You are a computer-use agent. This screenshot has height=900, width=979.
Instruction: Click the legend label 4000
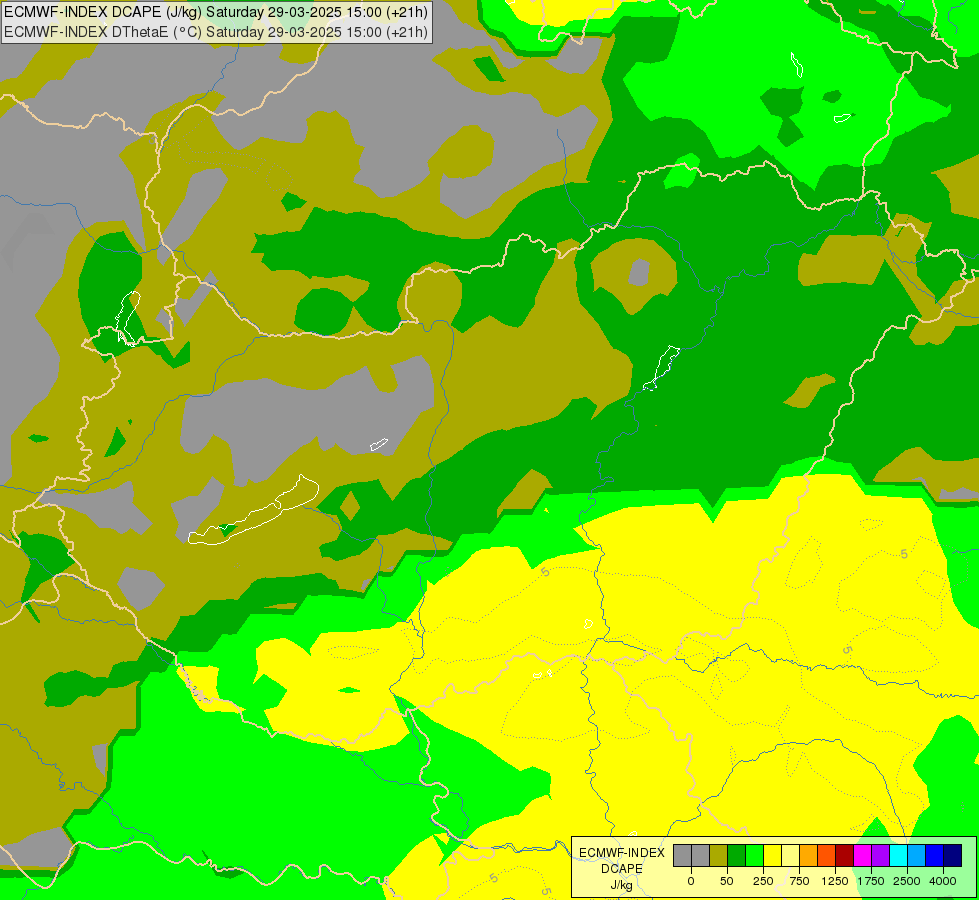pos(943,881)
